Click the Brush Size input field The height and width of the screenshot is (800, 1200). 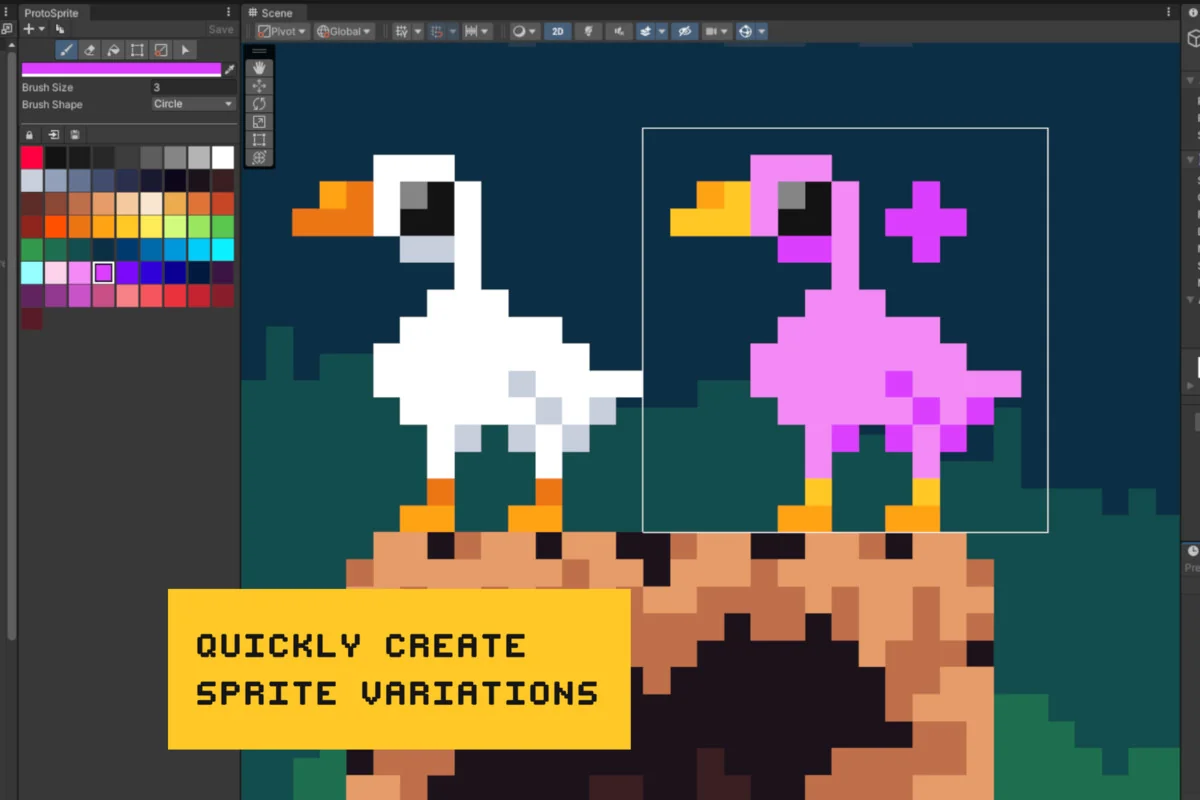tap(193, 88)
